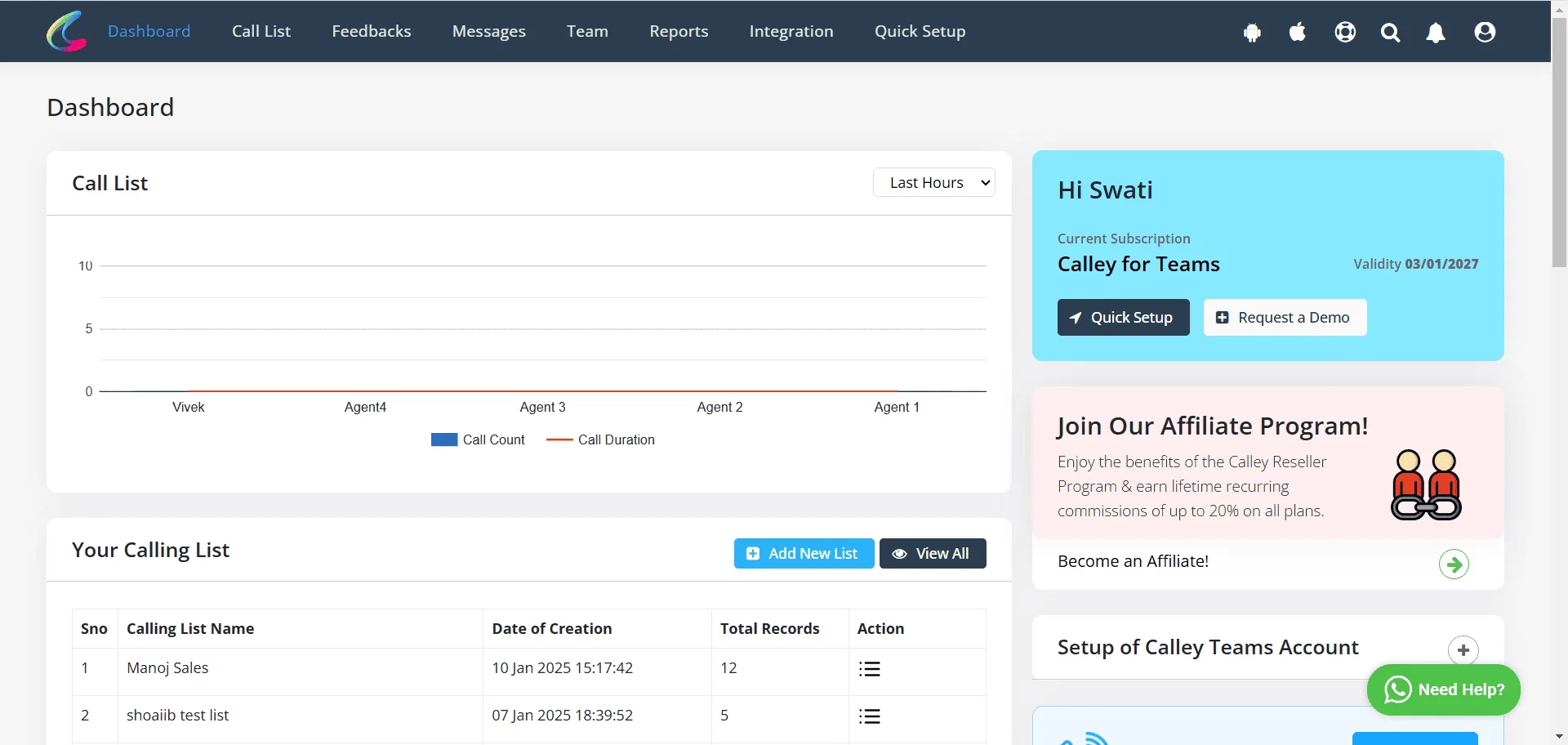Click the search magnifier icon
The width and height of the screenshot is (1568, 745).
point(1390,33)
